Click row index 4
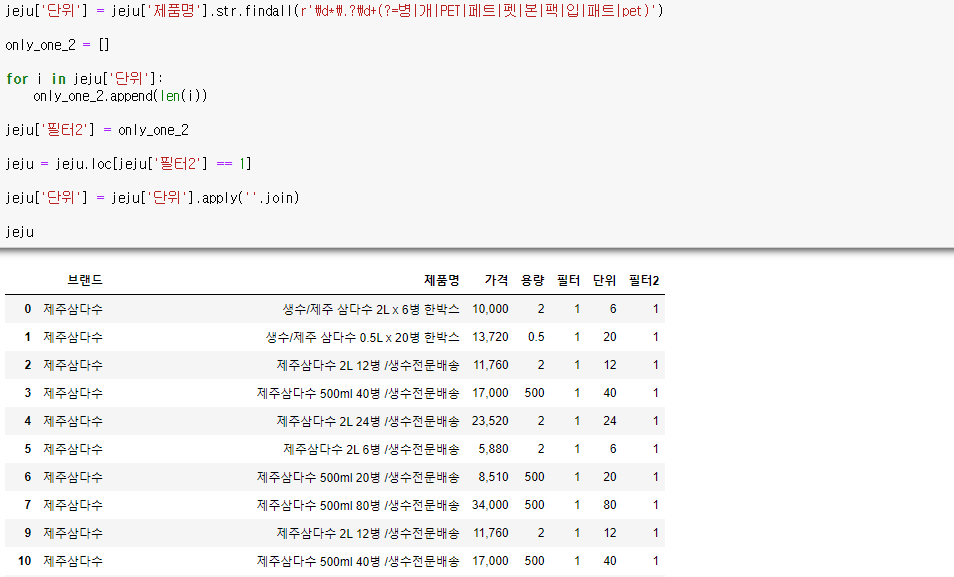Image resolution: width=954 pixels, height=577 pixels. tap(27, 421)
